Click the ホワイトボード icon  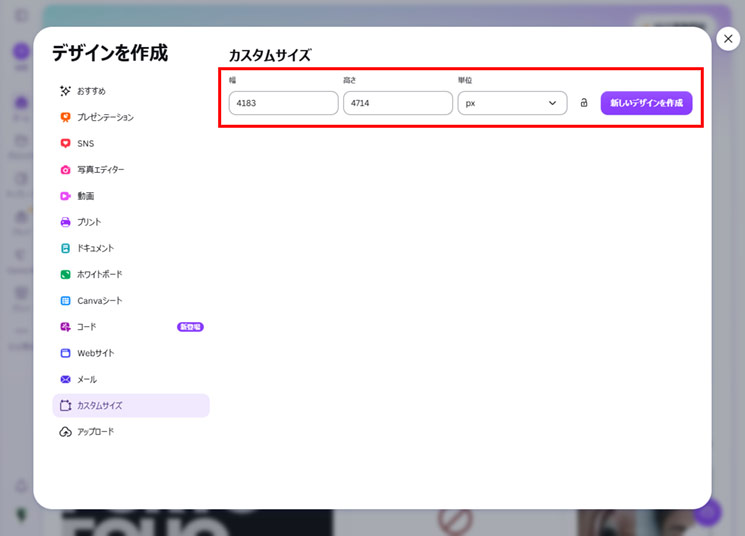click(x=66, y=274)
